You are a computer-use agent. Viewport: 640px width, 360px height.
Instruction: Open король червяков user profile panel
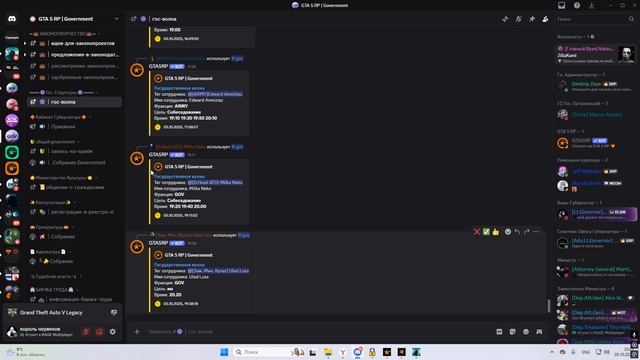[44, 331]
